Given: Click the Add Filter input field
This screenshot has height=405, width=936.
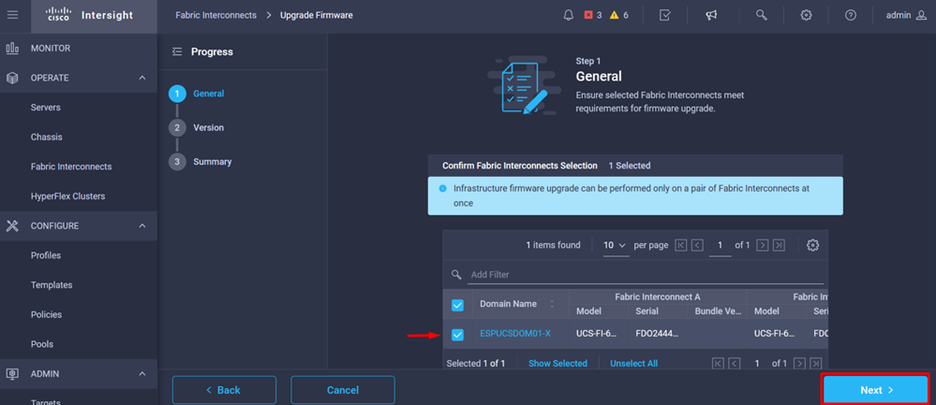Looking at the screenshot, I should click(x=646, y=275).
